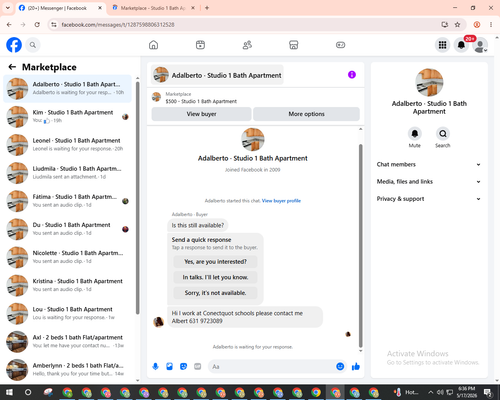The height and width of the screenshot is (400, 500).
Task: Record a voice clip with microphone icon
Action: coord(155,367)
